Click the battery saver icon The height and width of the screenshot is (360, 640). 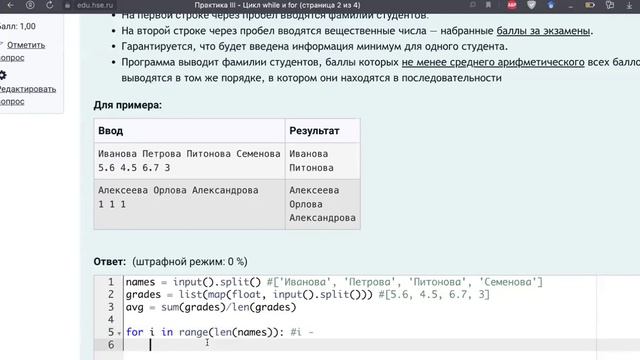click(590, 5)
